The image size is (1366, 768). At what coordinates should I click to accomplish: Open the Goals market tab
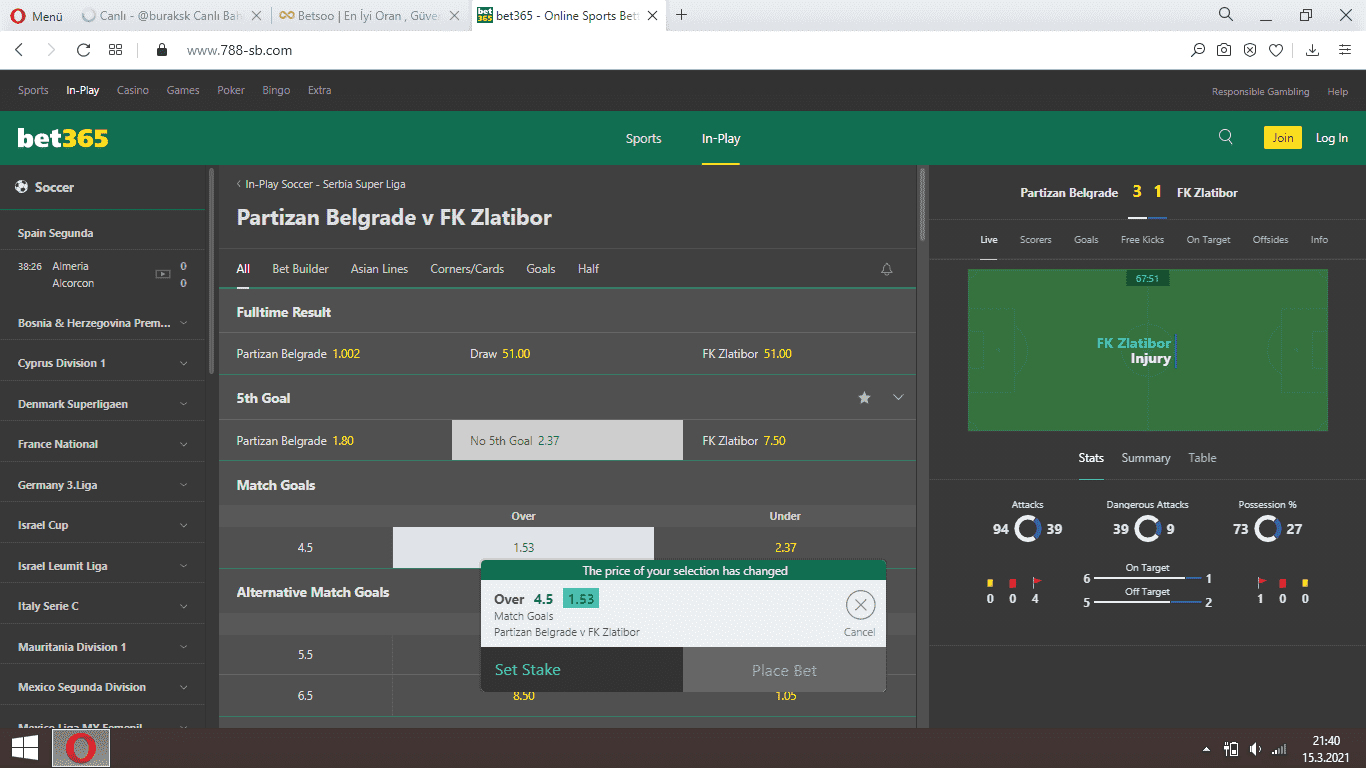(541, 269)
